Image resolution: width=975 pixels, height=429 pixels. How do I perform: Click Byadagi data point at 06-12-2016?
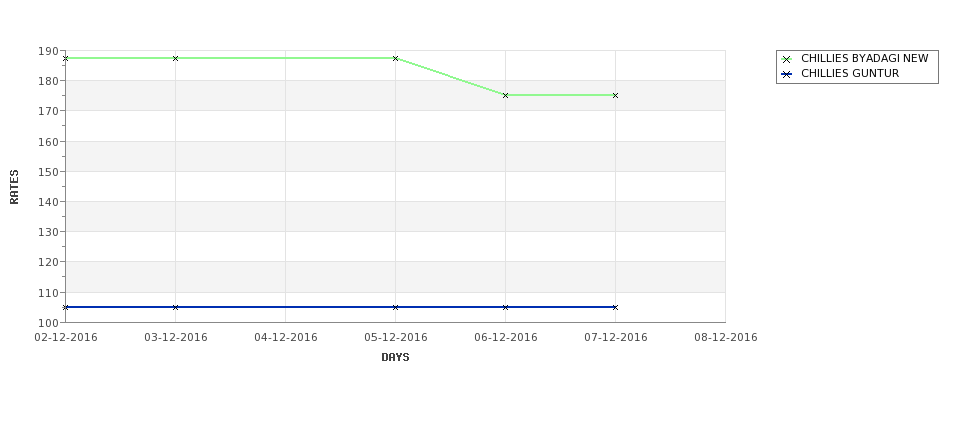[x=506, y=95]
